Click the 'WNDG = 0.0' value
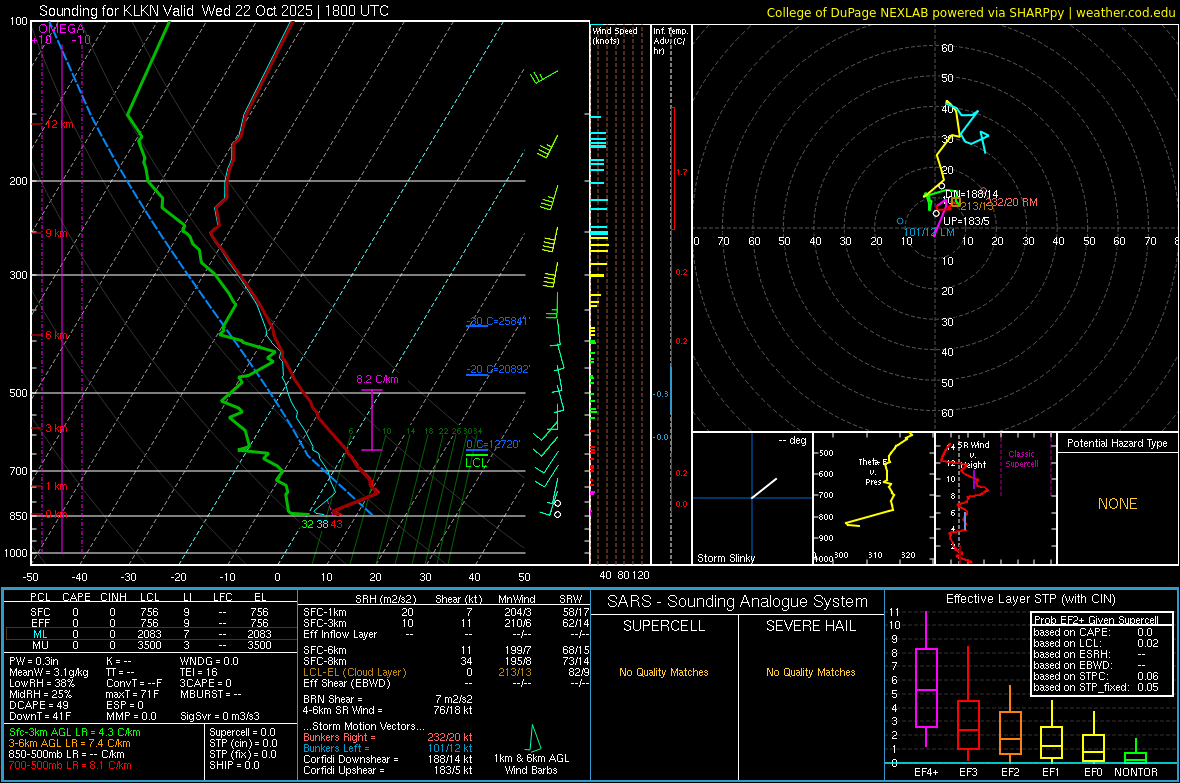The image size is (1180, 783). (209, 661)
